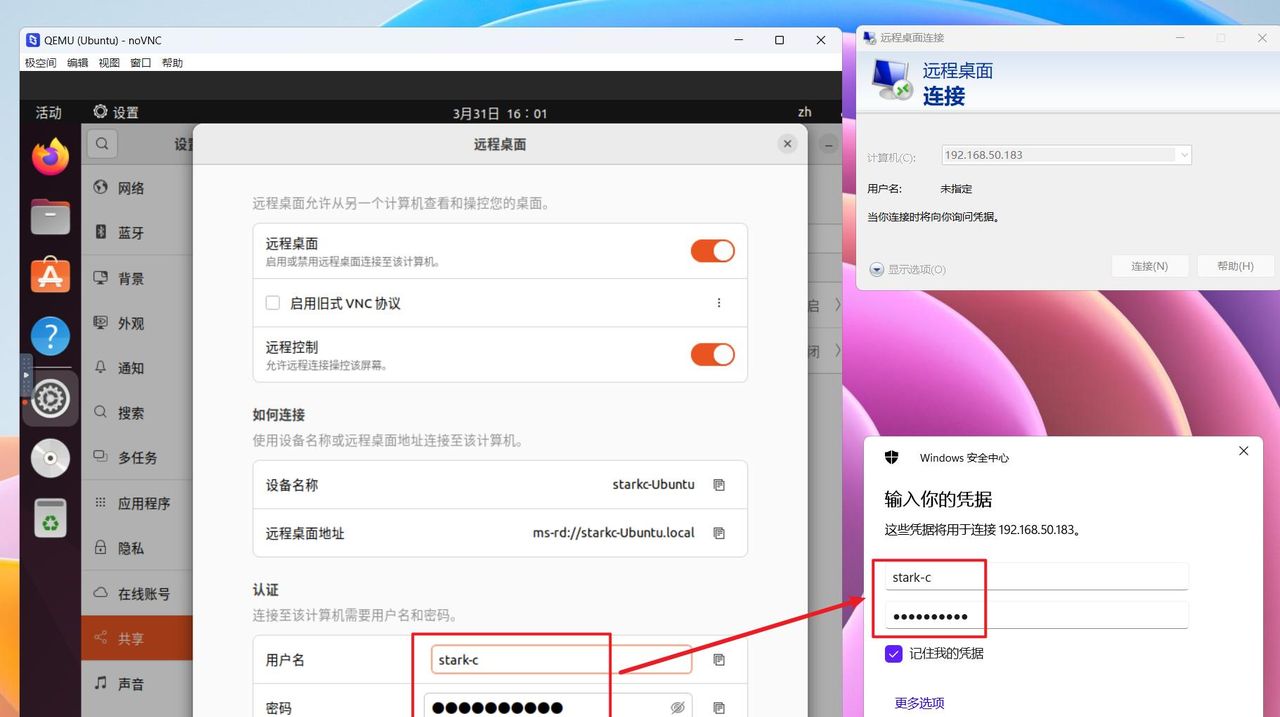Click the Settings gear in the dock
Viewport: 1280px width, 717px height.
coord(50,398)
